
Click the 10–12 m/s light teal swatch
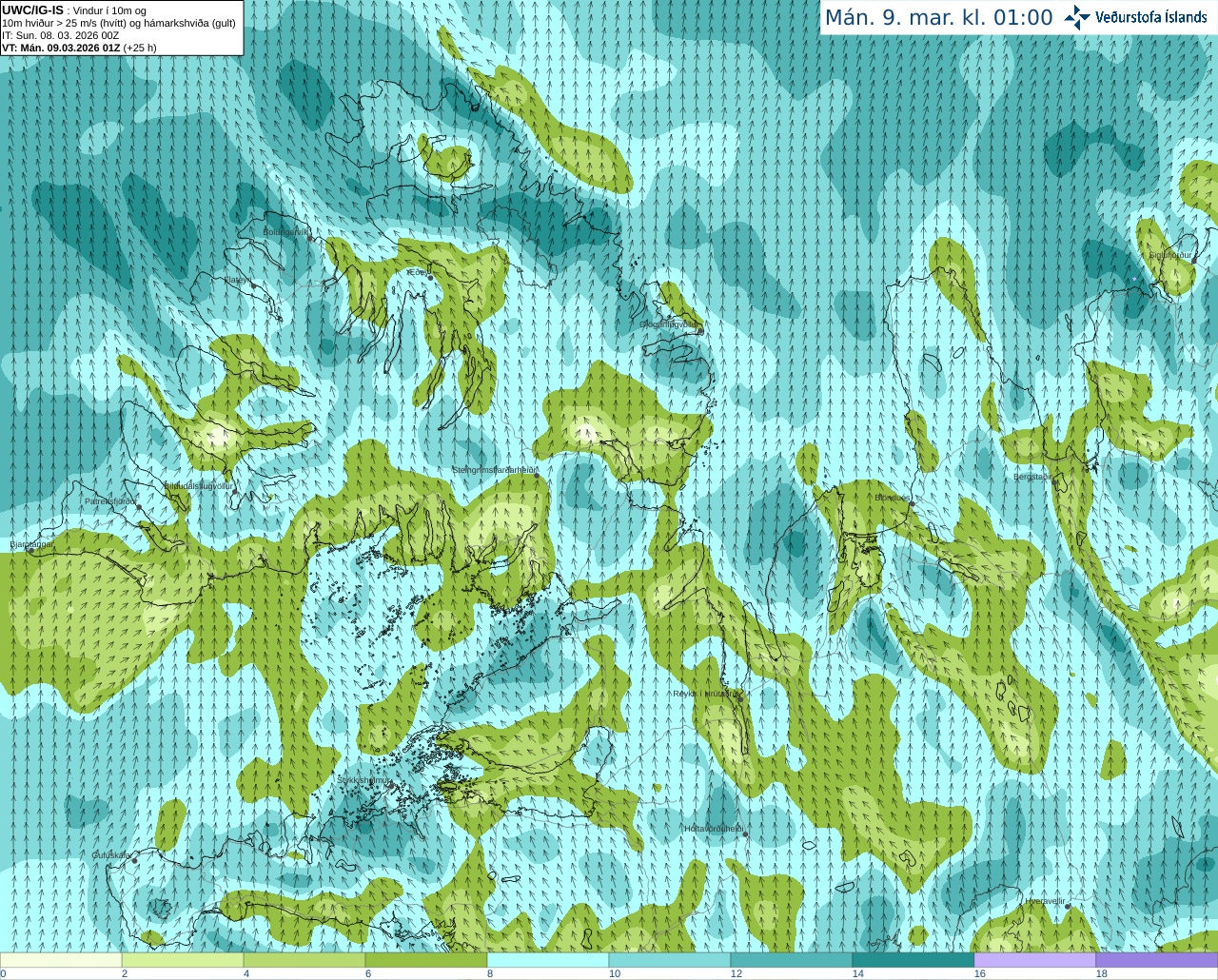point(670,960)
